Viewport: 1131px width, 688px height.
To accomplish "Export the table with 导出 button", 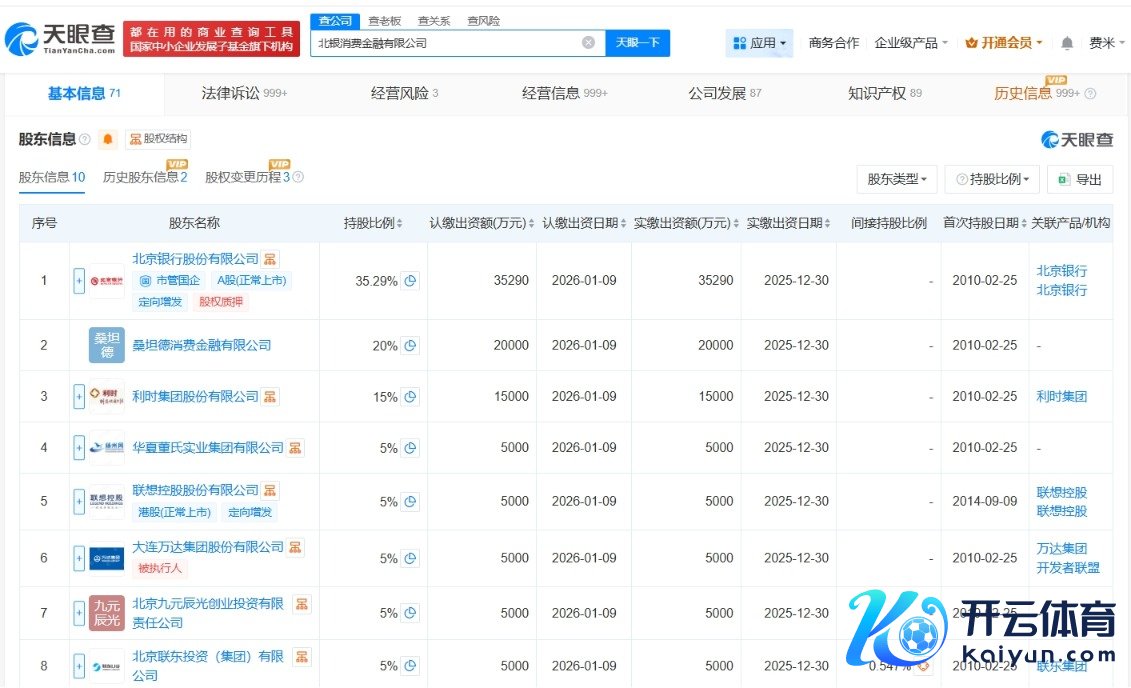I will point(1079,179).
